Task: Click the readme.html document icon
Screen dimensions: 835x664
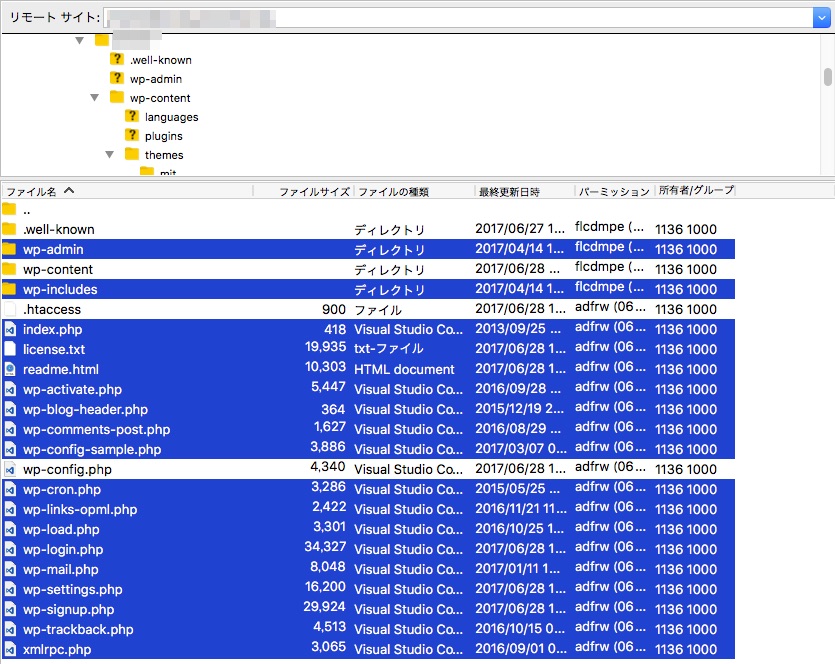Action: click(10, 369)
